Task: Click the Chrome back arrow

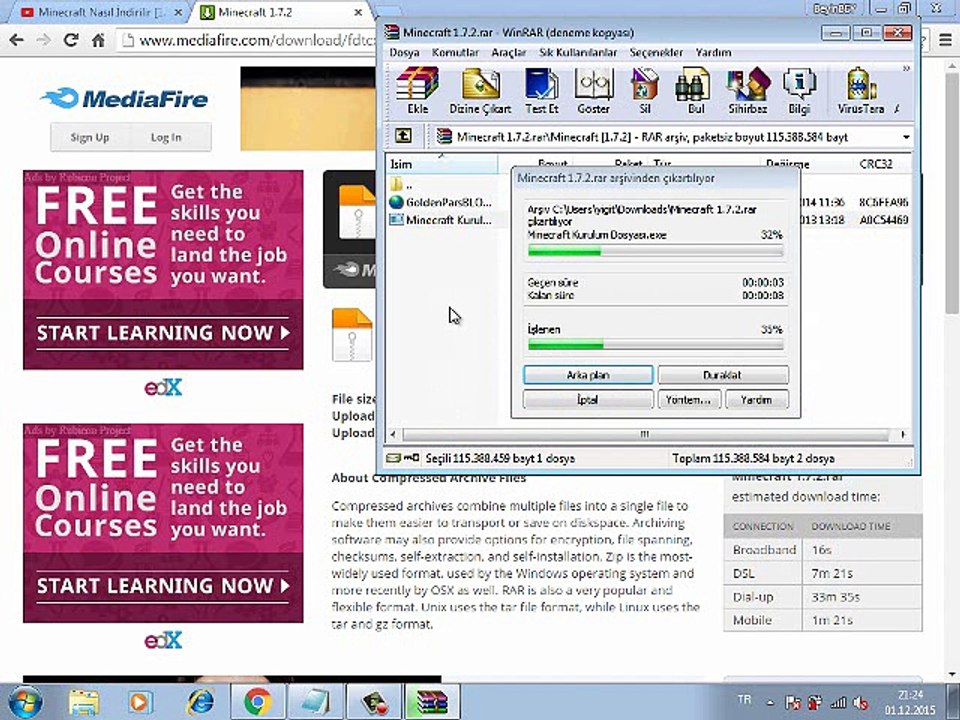Action: (17, 40)
